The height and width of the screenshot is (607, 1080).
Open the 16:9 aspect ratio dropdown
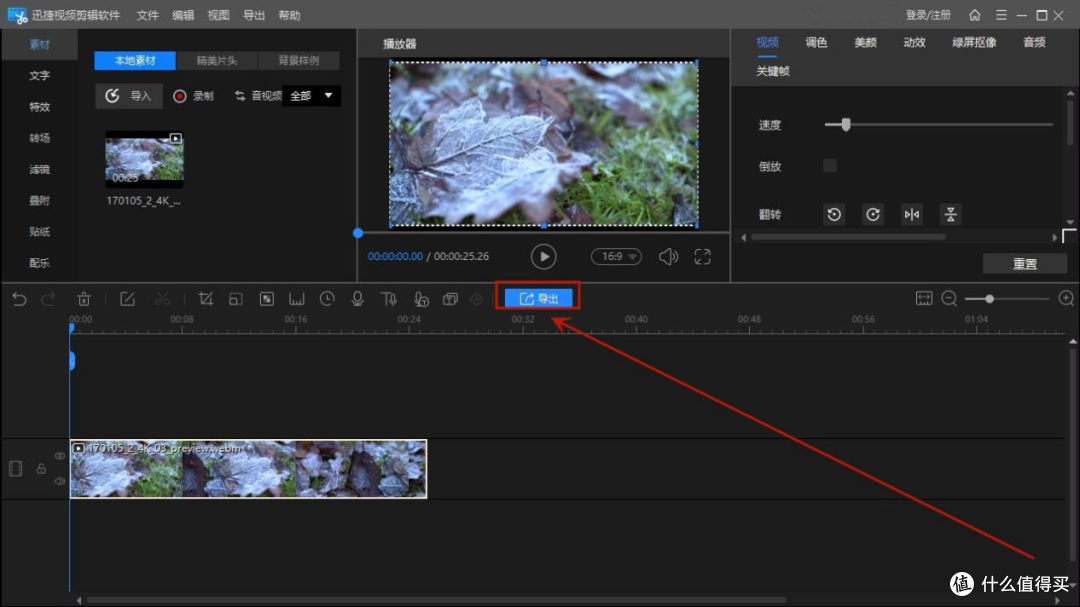pyautogui.click(x=616, y=256)
